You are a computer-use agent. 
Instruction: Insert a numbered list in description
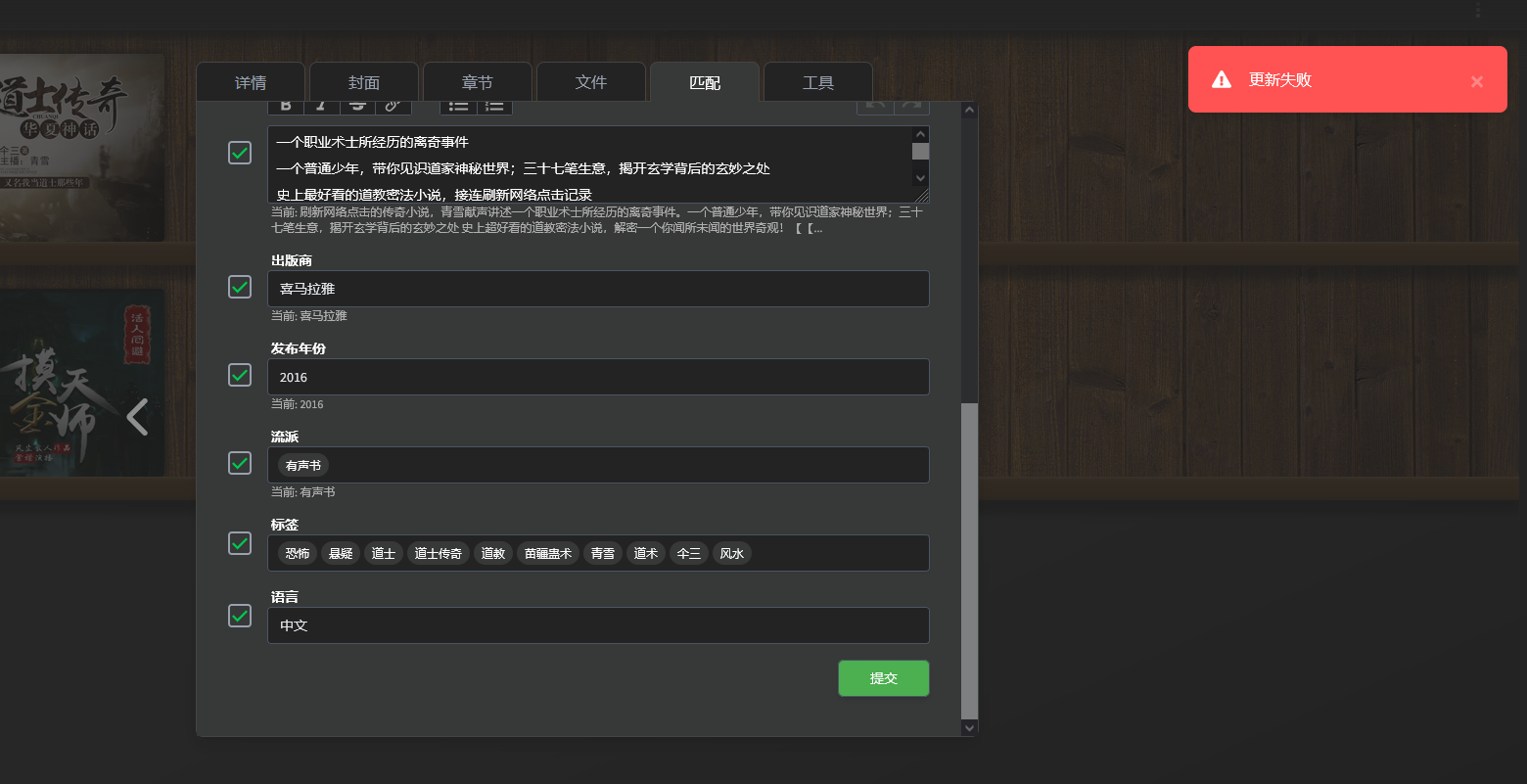coord(494,107)
